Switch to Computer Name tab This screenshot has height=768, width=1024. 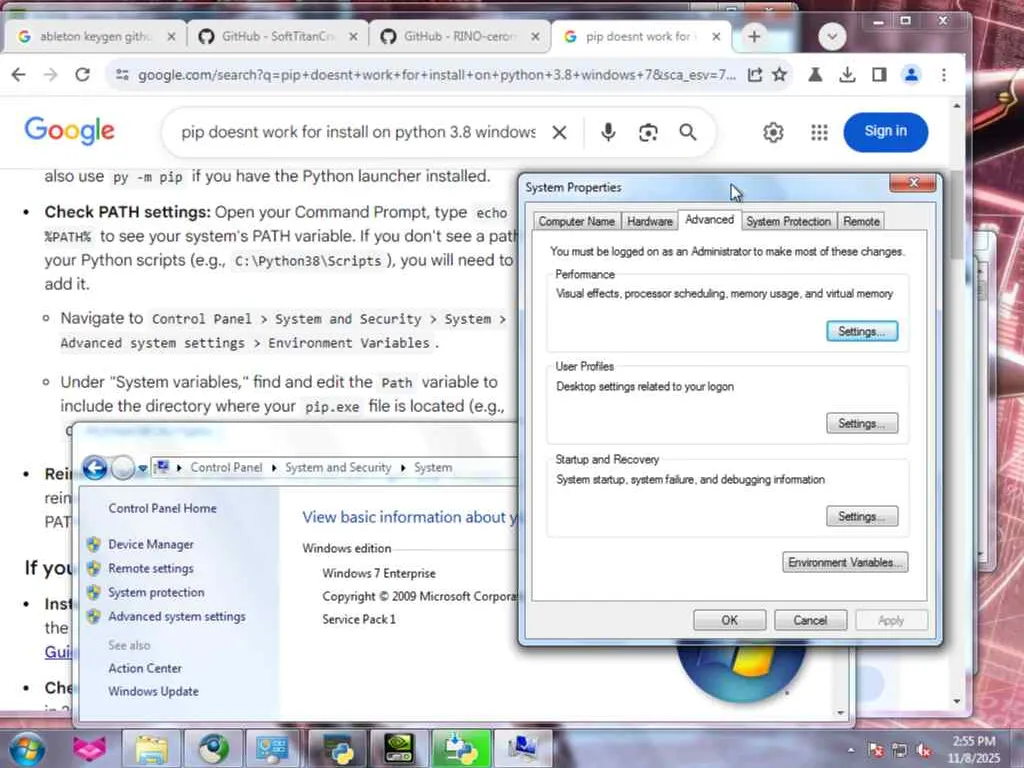pos(576,221)
